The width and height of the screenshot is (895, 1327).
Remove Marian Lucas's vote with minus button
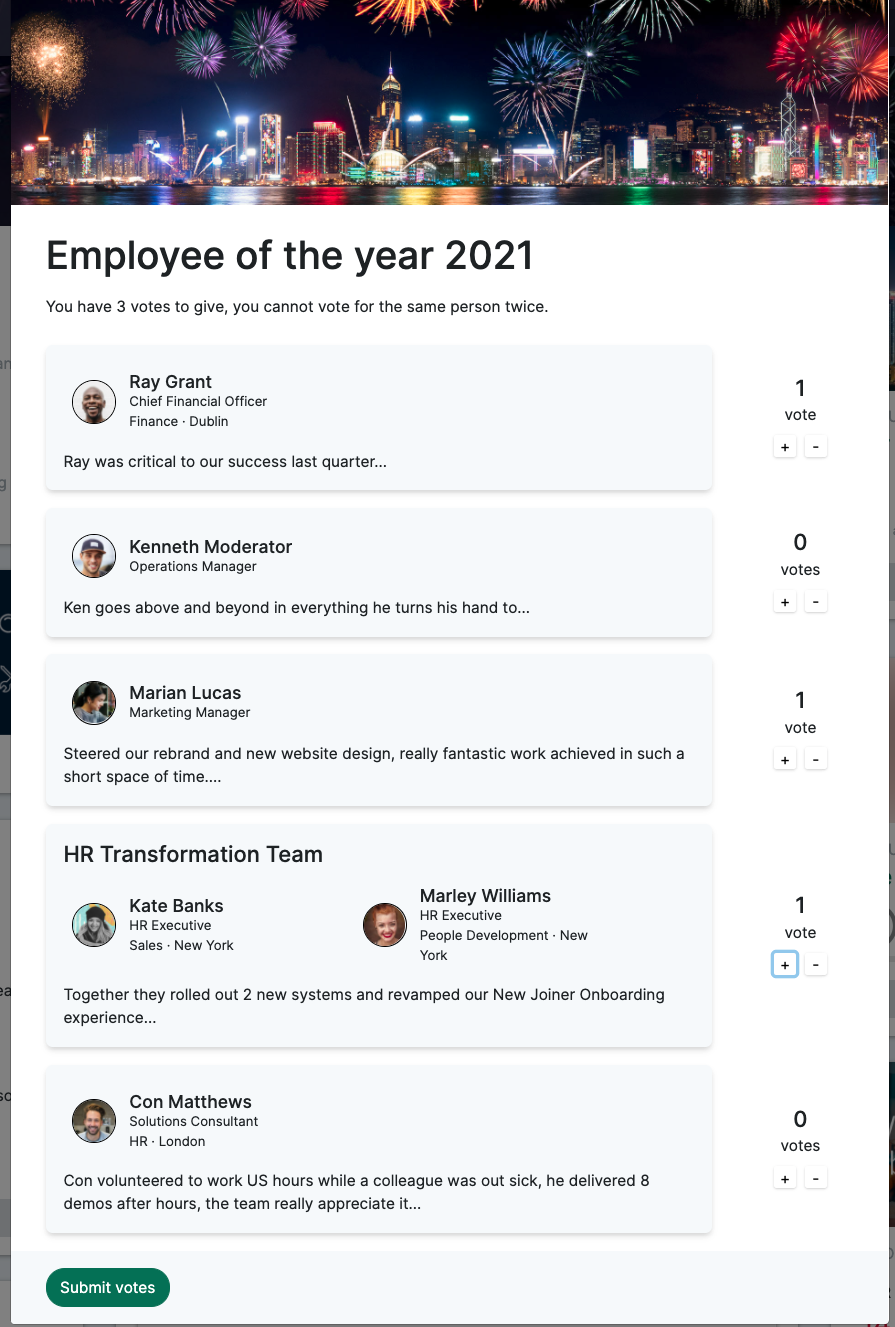click(x=816, y=760)
